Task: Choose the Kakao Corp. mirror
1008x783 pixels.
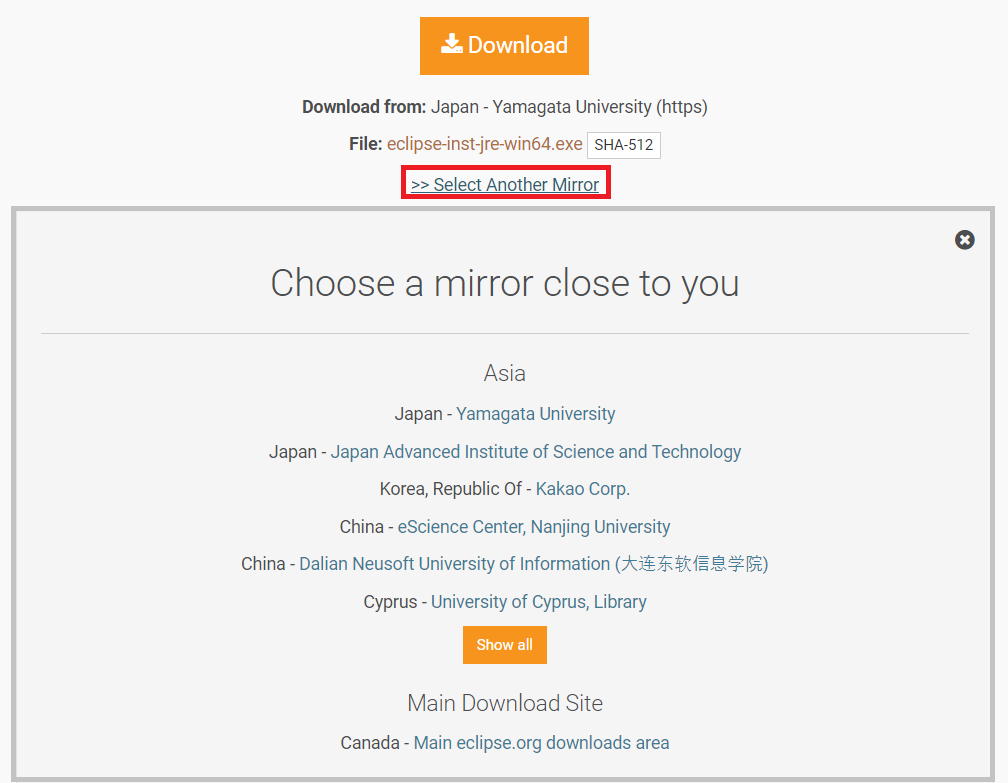Action: click(x=582, y=489)
